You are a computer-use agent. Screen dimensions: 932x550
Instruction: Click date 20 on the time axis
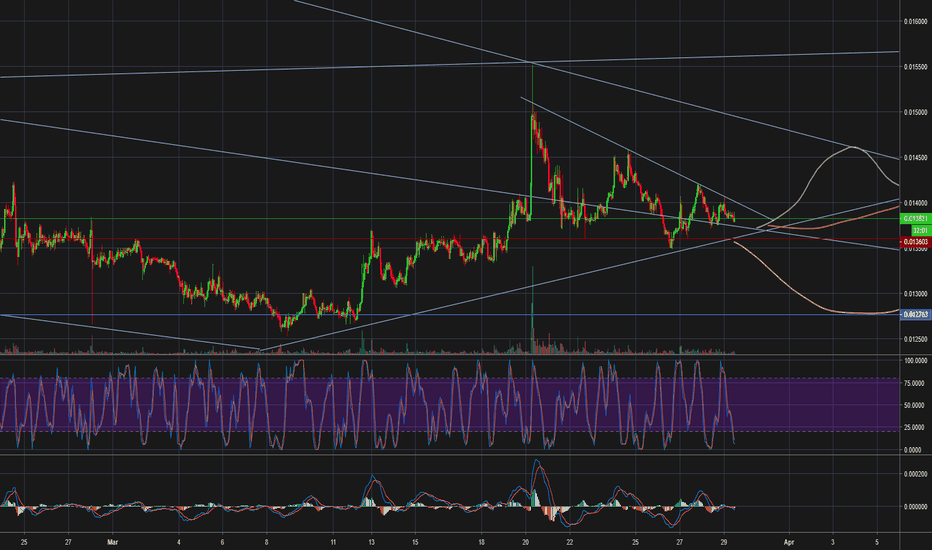(x=525, y=542)
